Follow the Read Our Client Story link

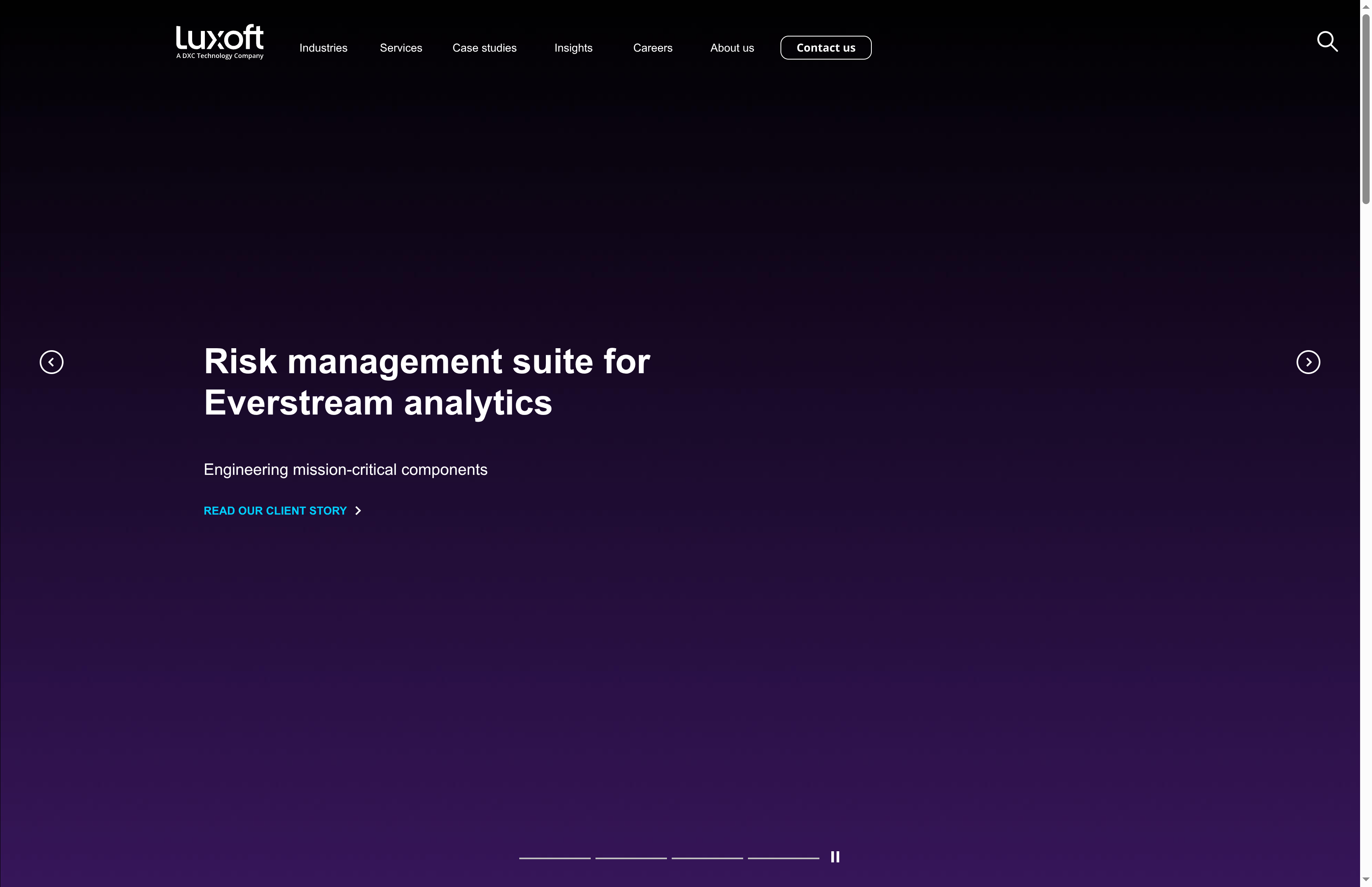click(x=275, y=511)
